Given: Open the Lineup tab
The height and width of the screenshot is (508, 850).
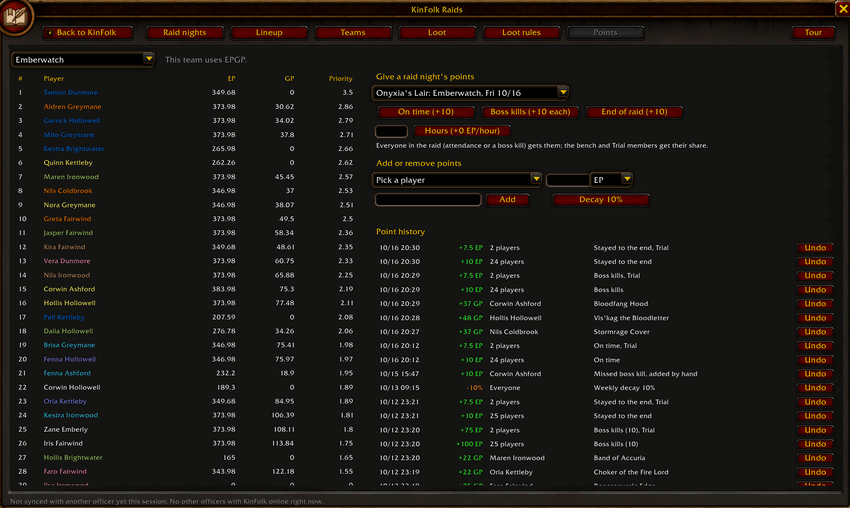Looking at the screenshot, I should pos(269,33).
